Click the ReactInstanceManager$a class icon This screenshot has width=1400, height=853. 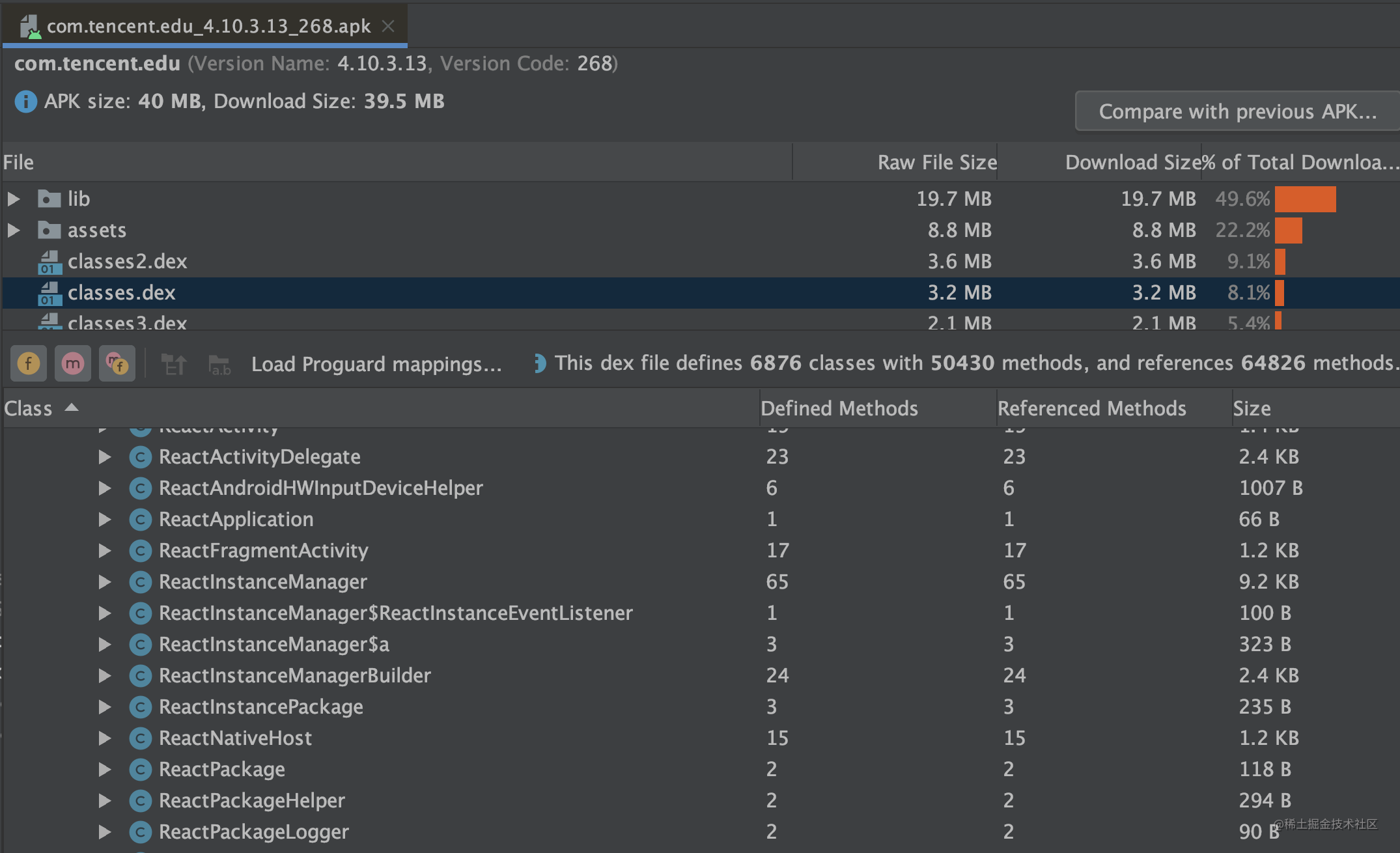click(140, 645)
